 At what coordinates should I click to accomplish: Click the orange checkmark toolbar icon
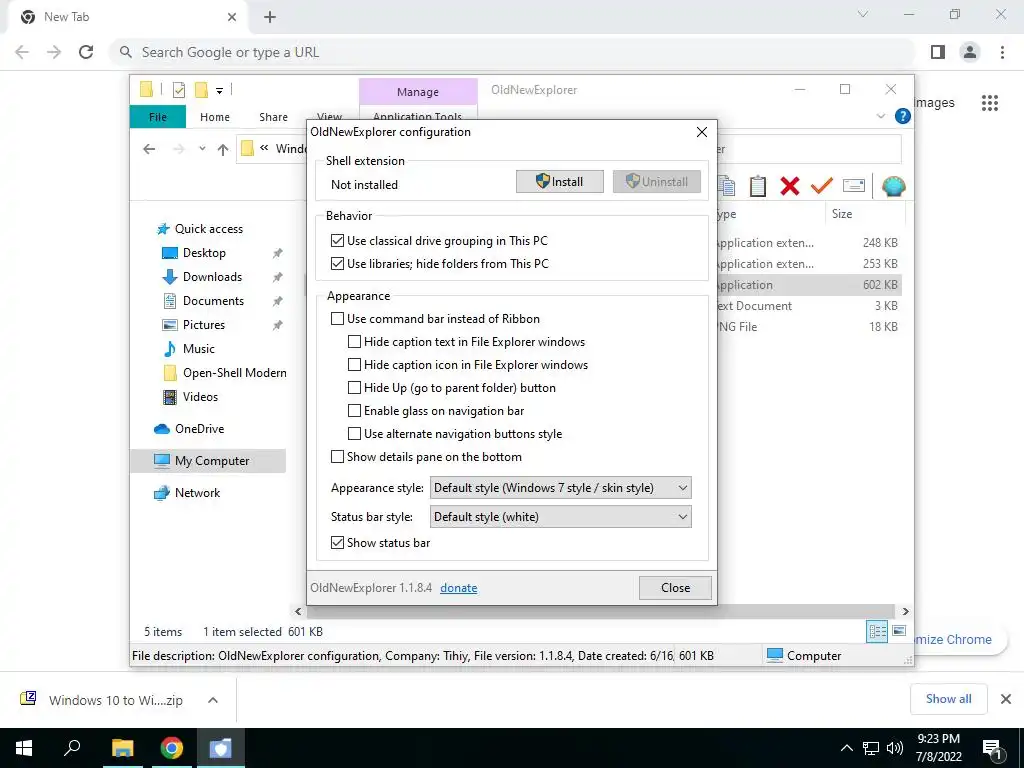[x=822, y=186]
